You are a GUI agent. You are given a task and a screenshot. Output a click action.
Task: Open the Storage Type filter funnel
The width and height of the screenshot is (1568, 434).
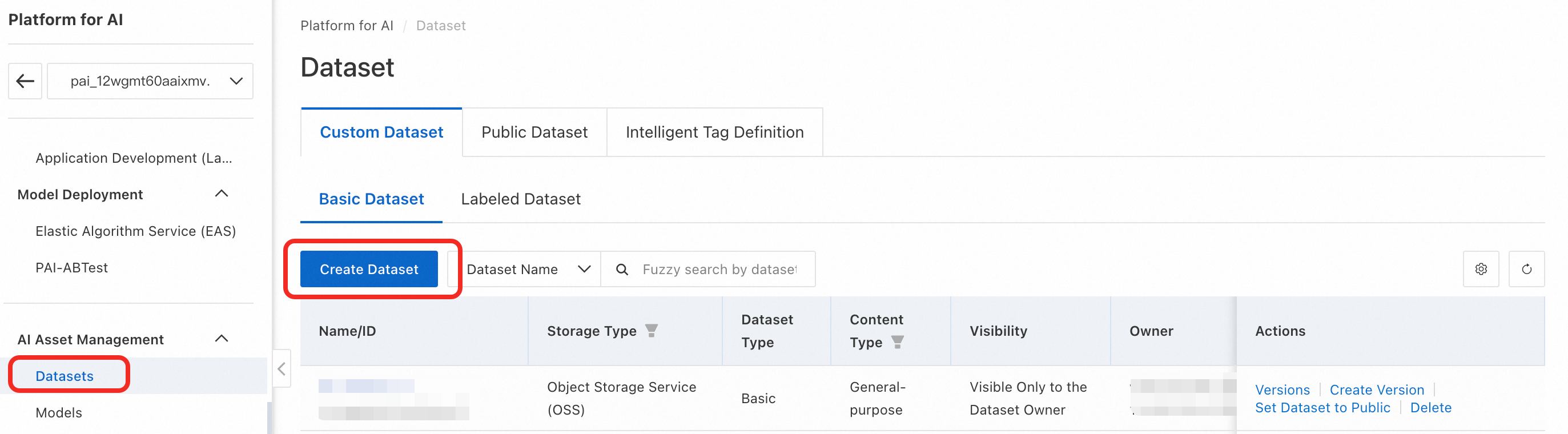pos(652,331)
